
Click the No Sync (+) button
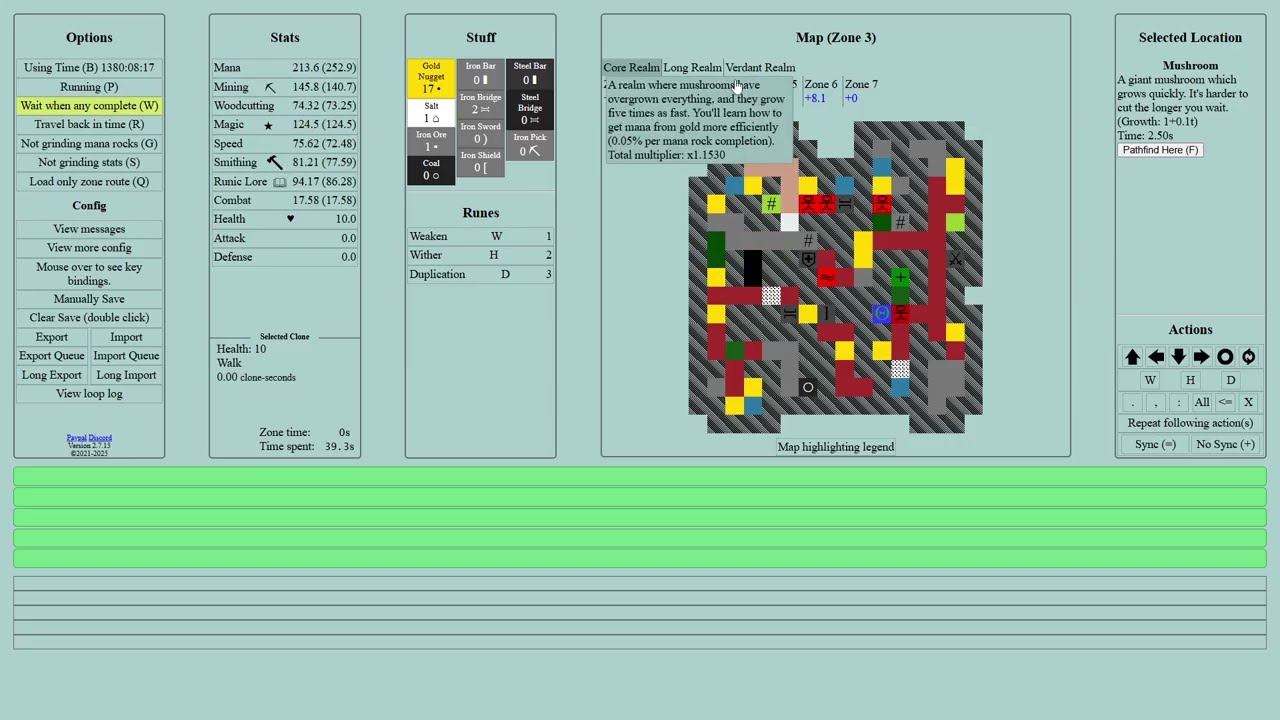[x=1225, y=445]
